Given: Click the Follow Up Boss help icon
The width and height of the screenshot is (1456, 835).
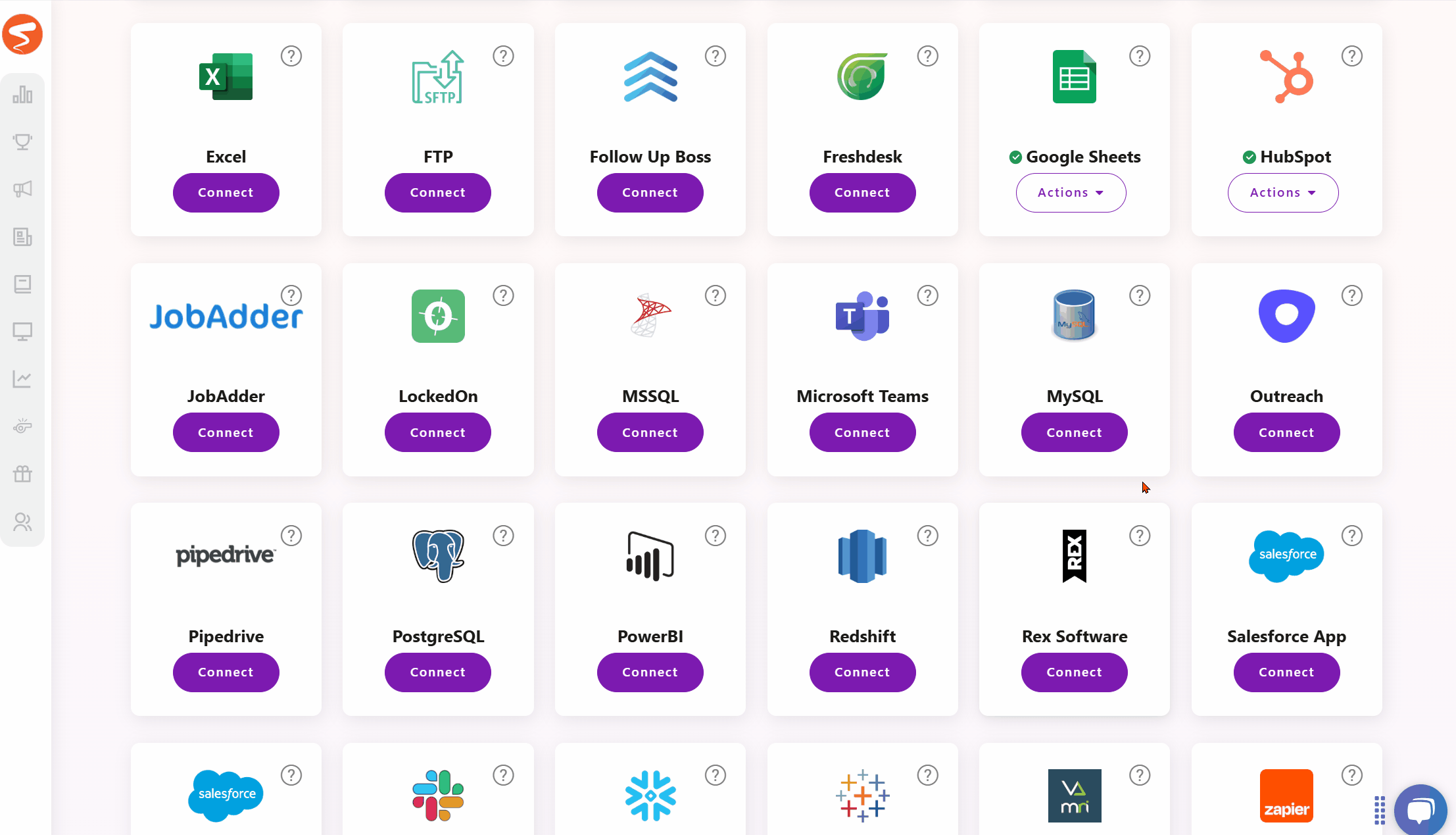Looking at the screenshot, I should point(716,56).
